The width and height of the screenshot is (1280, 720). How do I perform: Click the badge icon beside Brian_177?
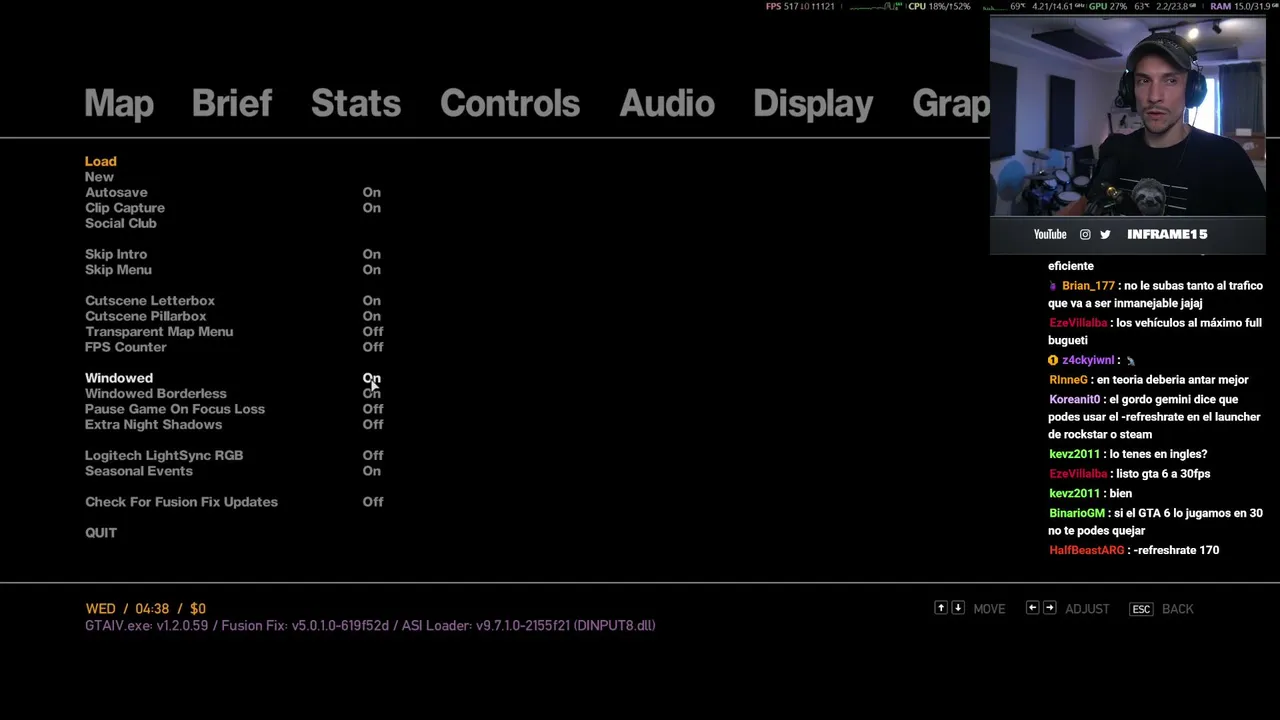1052,286
